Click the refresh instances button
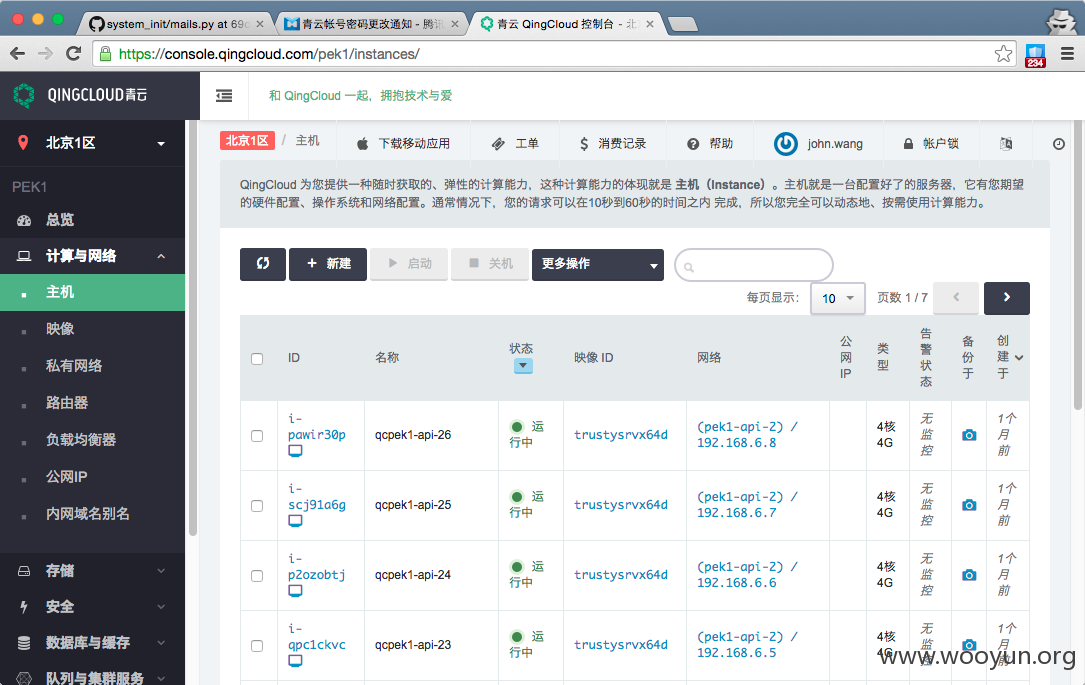1085x685 pixels. tap(263, 264)
